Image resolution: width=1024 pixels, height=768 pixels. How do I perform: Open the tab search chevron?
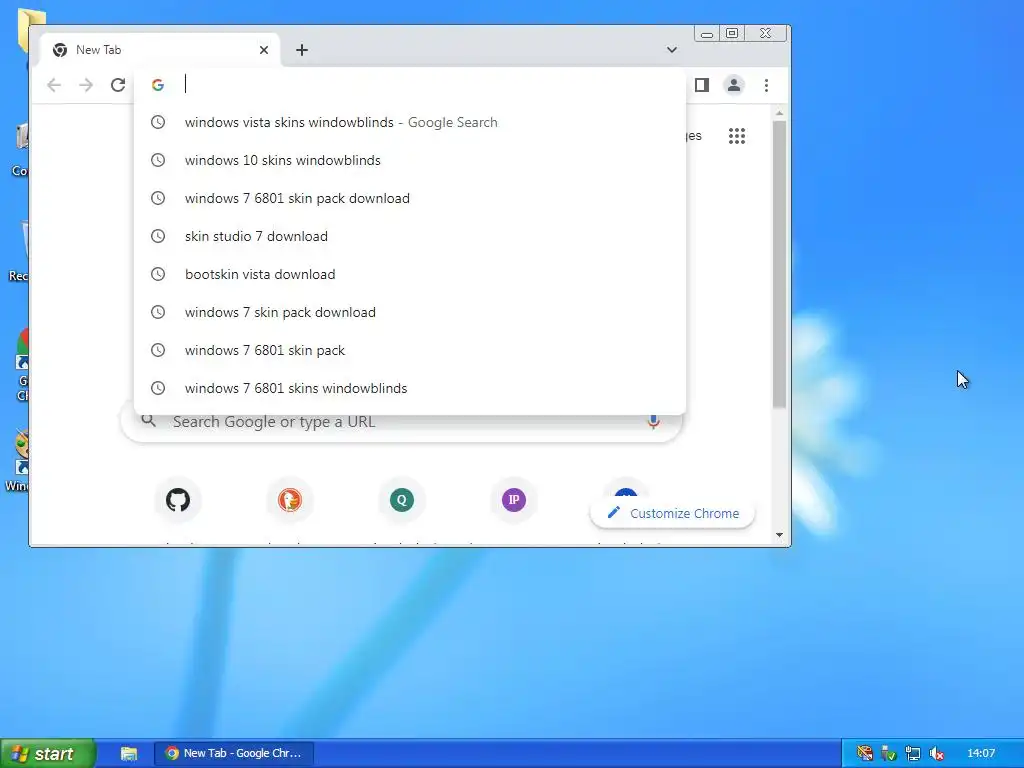point(671,50)
